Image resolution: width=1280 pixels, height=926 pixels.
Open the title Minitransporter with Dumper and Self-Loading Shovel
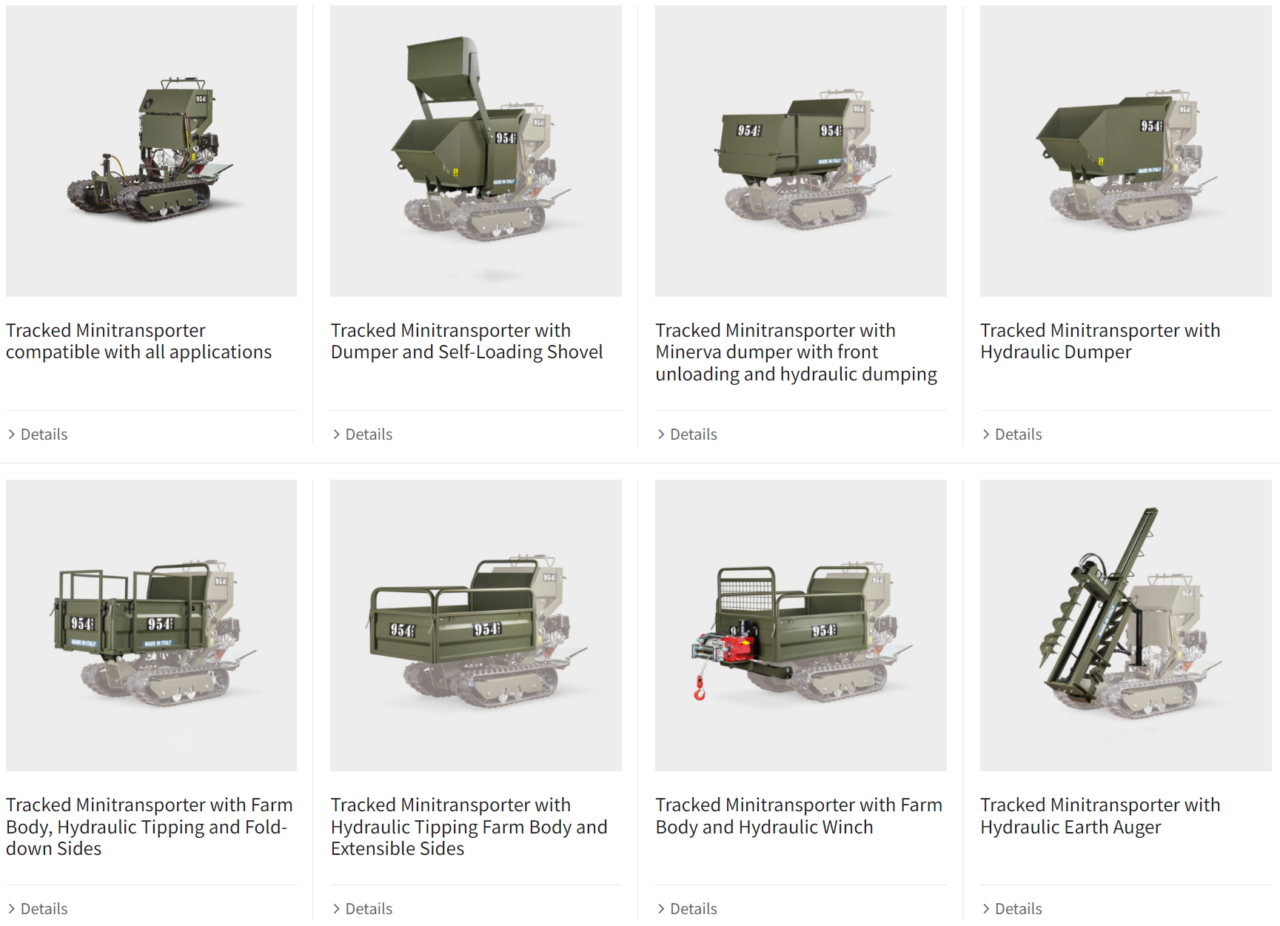[467, 341]
